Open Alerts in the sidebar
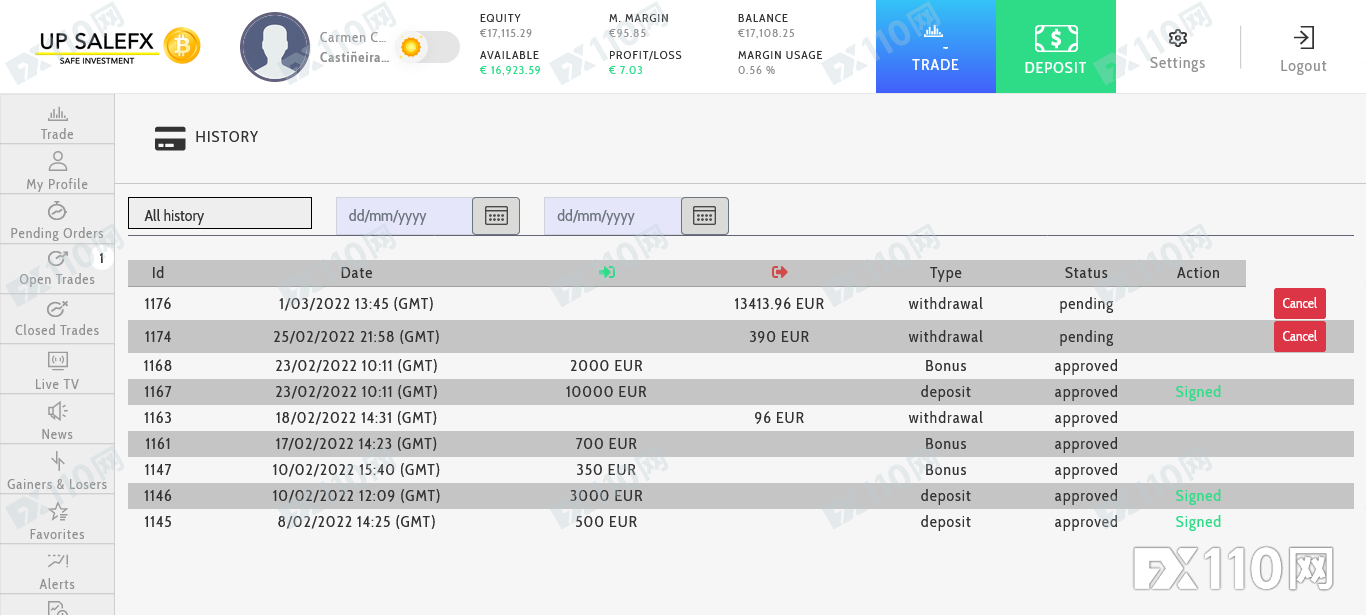 pos(57,570)
